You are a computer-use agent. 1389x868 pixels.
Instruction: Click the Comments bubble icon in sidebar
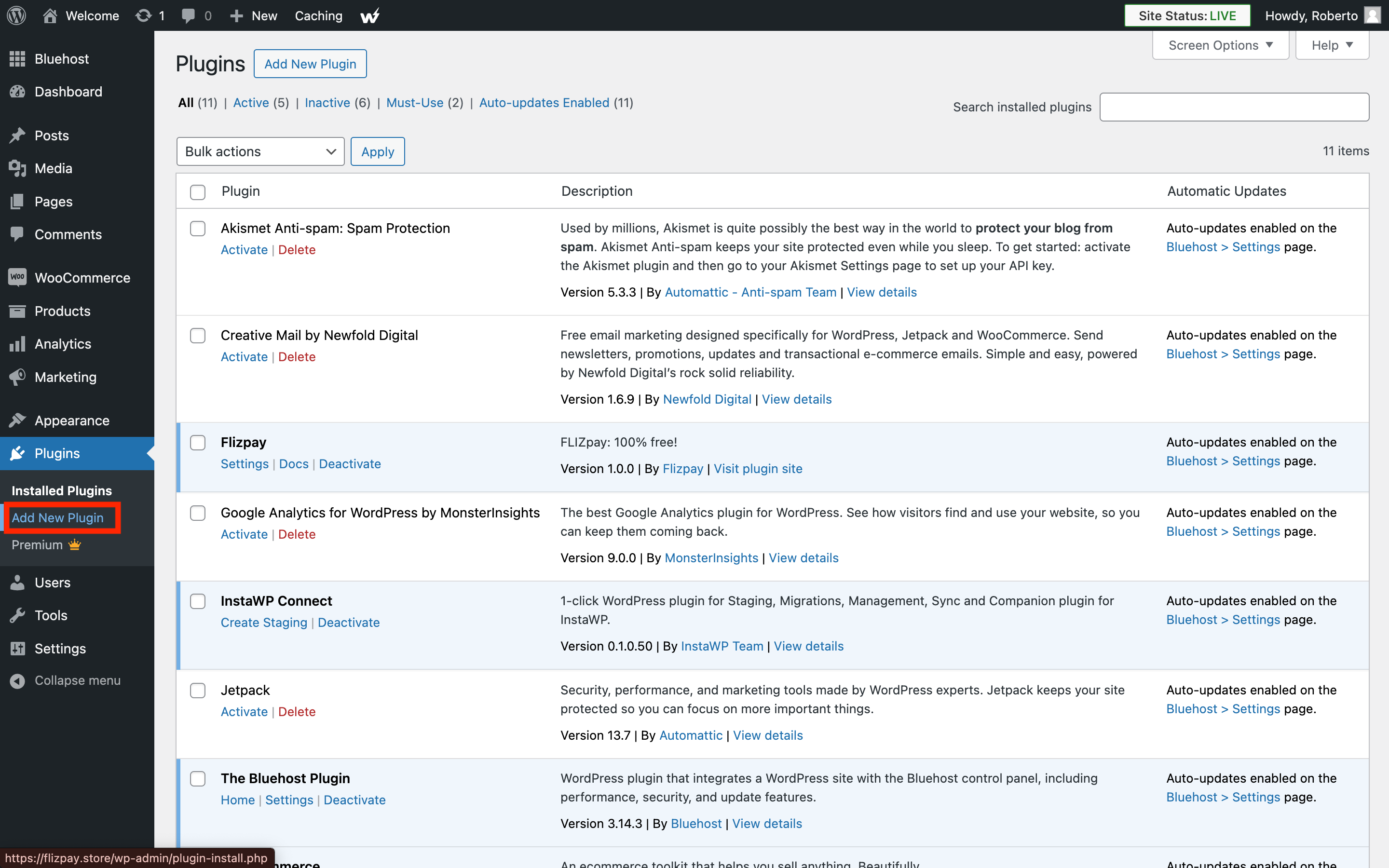coord(17,234)
